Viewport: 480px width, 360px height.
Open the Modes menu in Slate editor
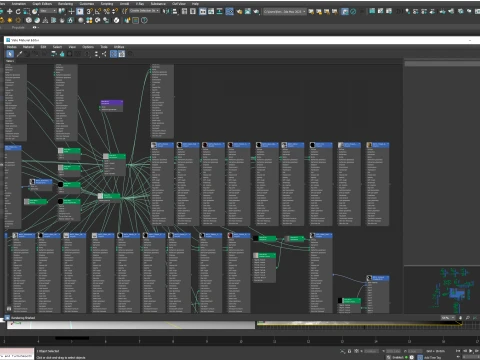point(12,47)
